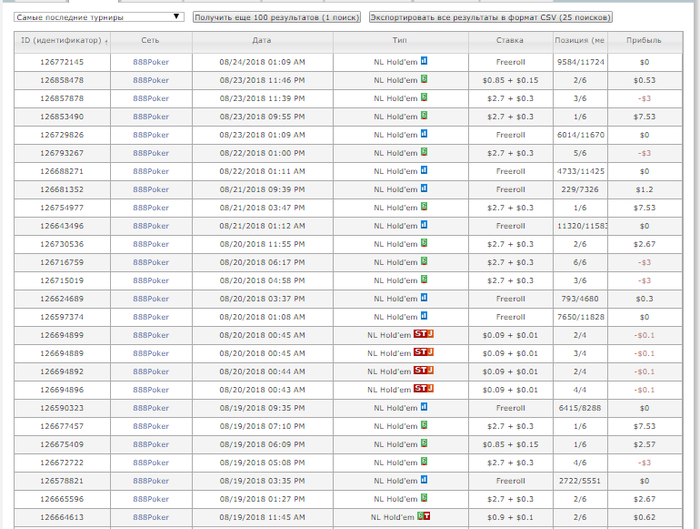Open the 'Самые последние турниры' dropdown
This screenshot has height=529, width=700.
point(99,17)
